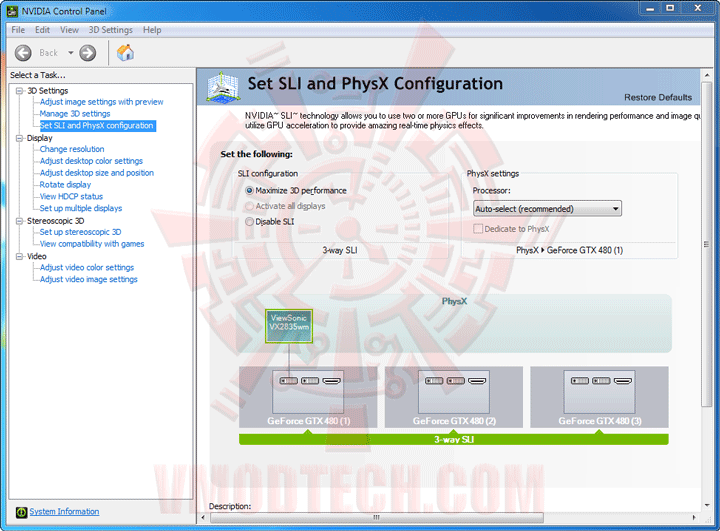The image size is (720, 531).
Task: Open Rotate display page
Action: point(65,185)
